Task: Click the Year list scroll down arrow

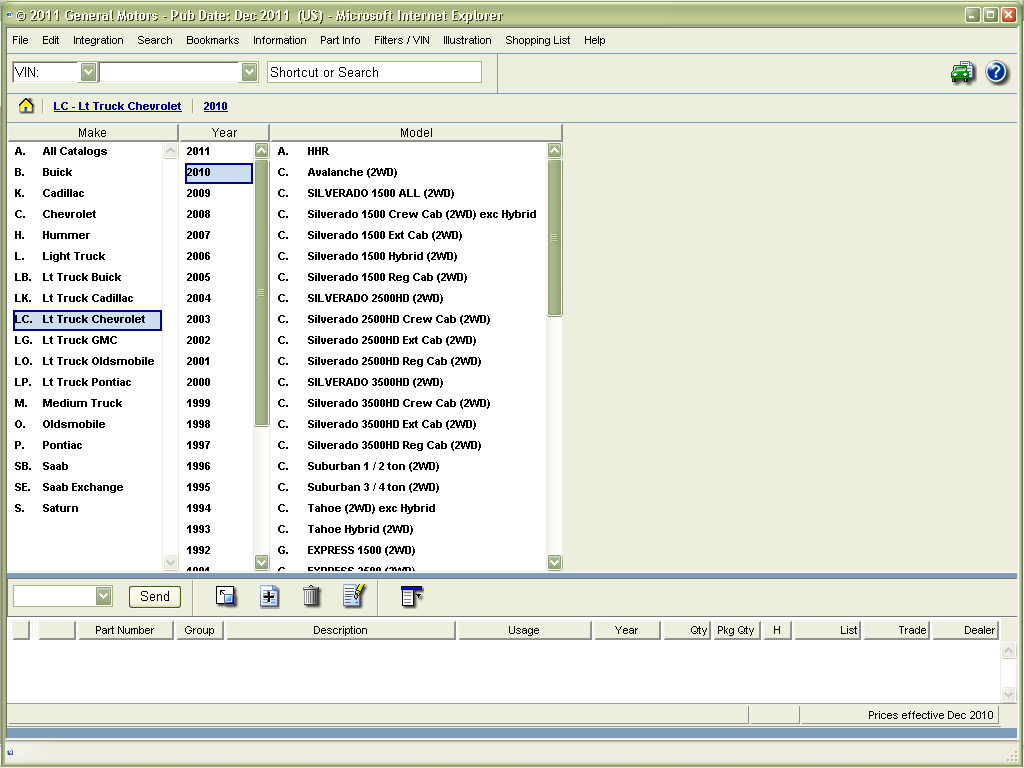Action: point(261,562)
